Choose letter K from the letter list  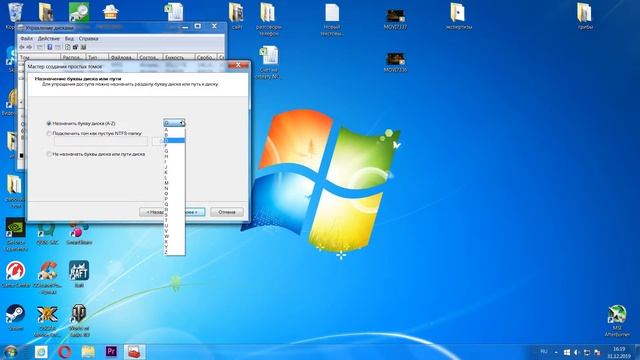coord(174,172)
